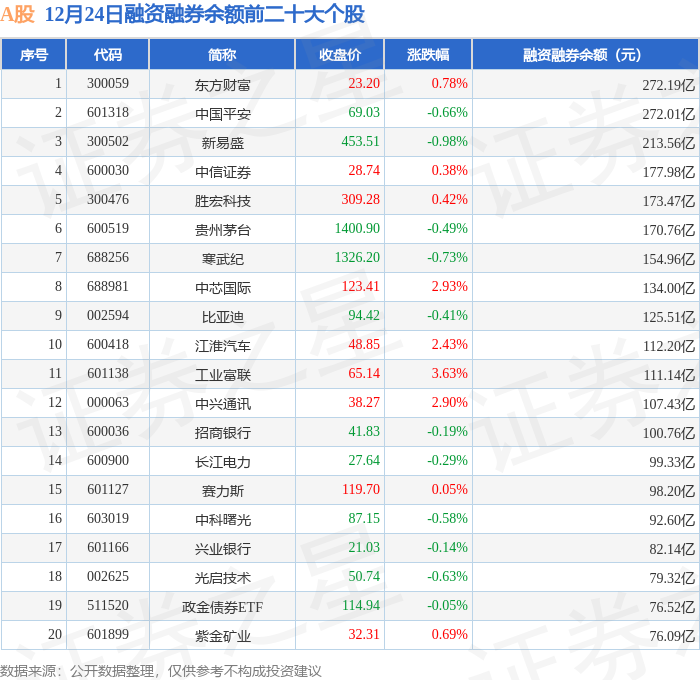
Task: Click the closing price 1400.90
Action: (x=357, y=229)
